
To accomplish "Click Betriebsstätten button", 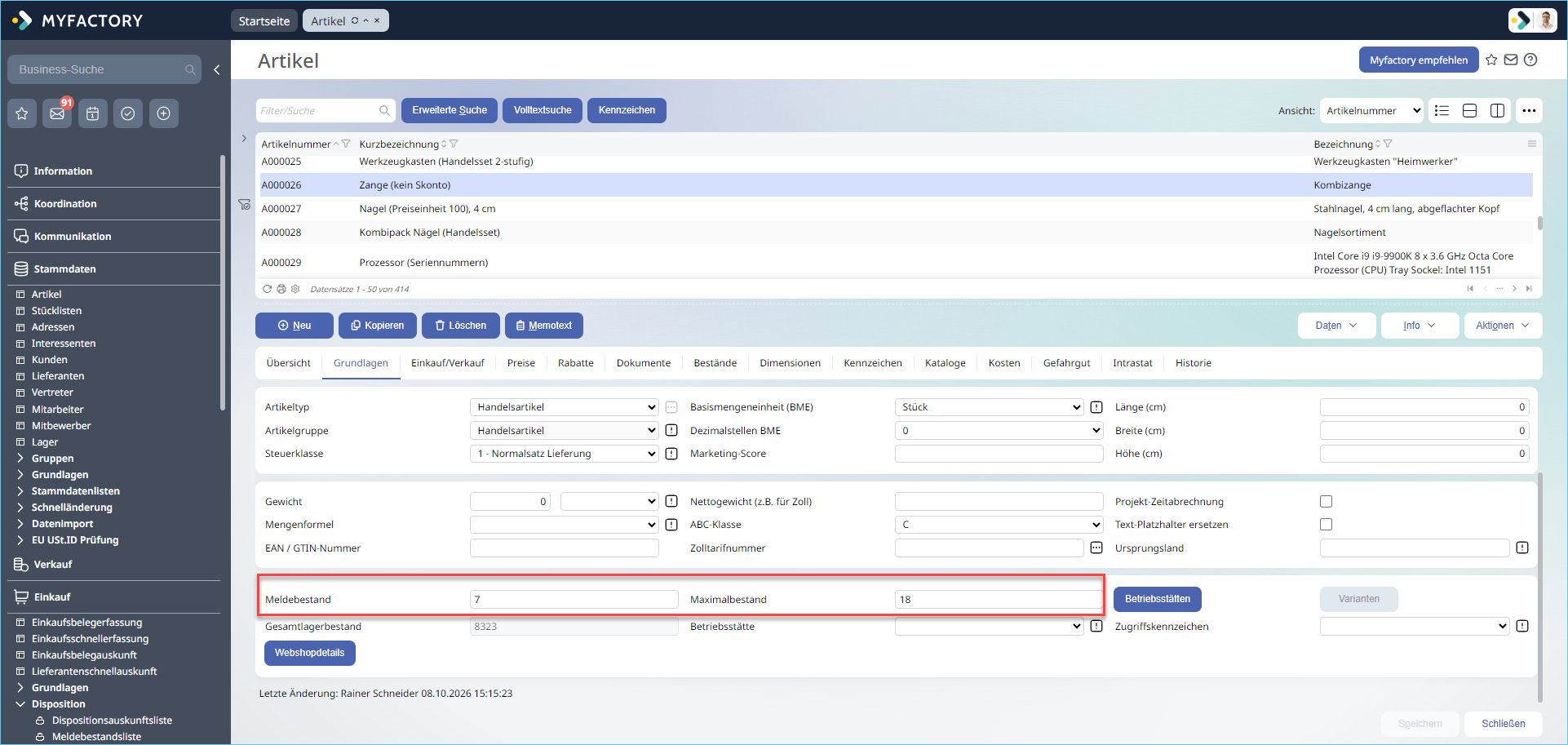I will 1157,599.
